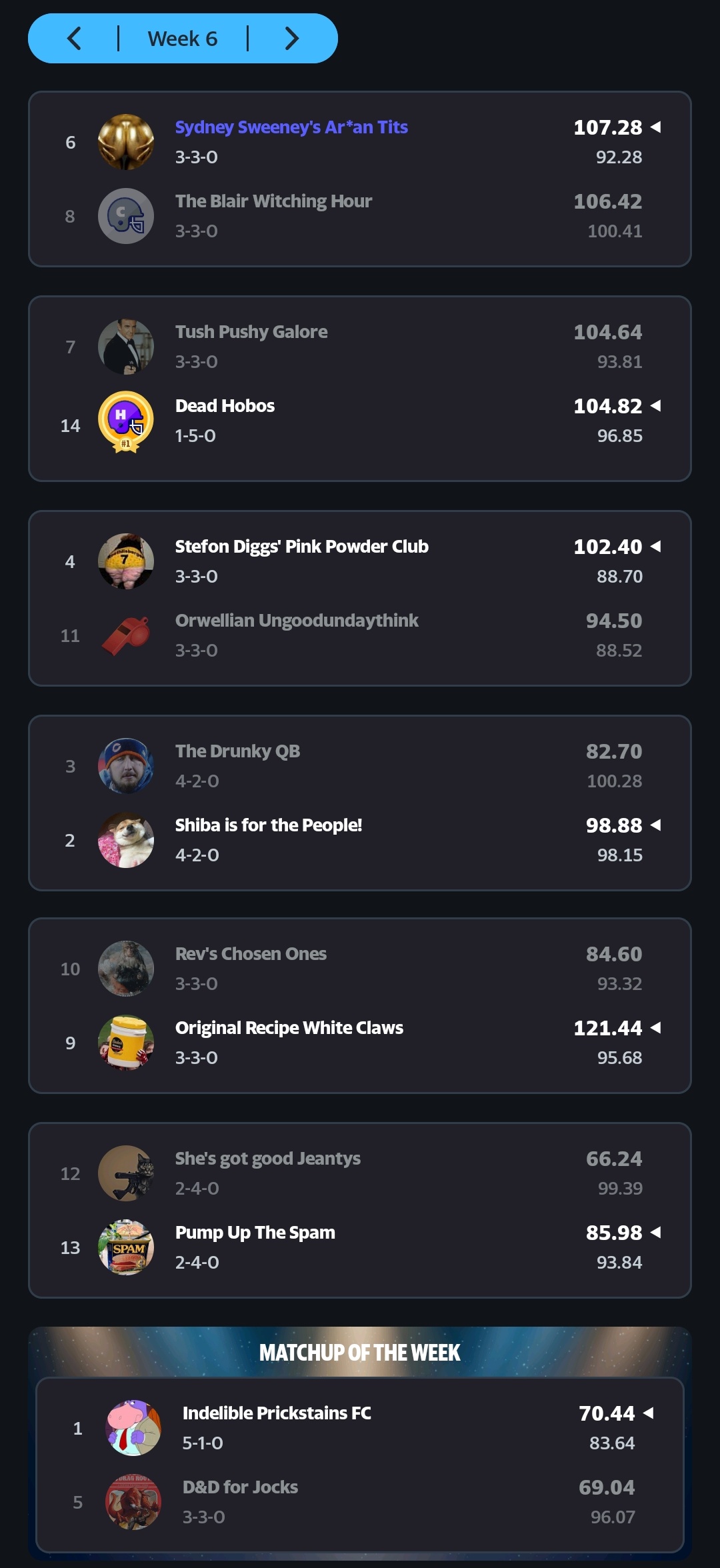Click Pump Up The Spam can avatar

(x=126, y=1247)
